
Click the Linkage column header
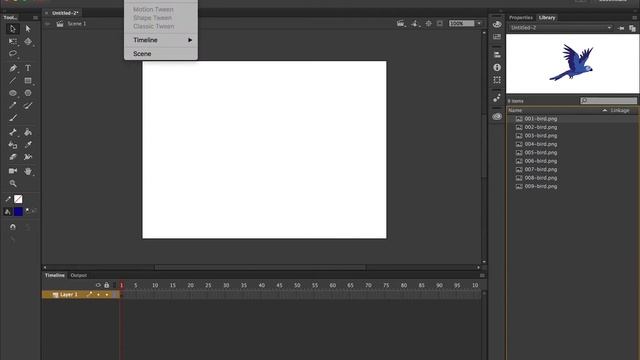click(620, 111)
